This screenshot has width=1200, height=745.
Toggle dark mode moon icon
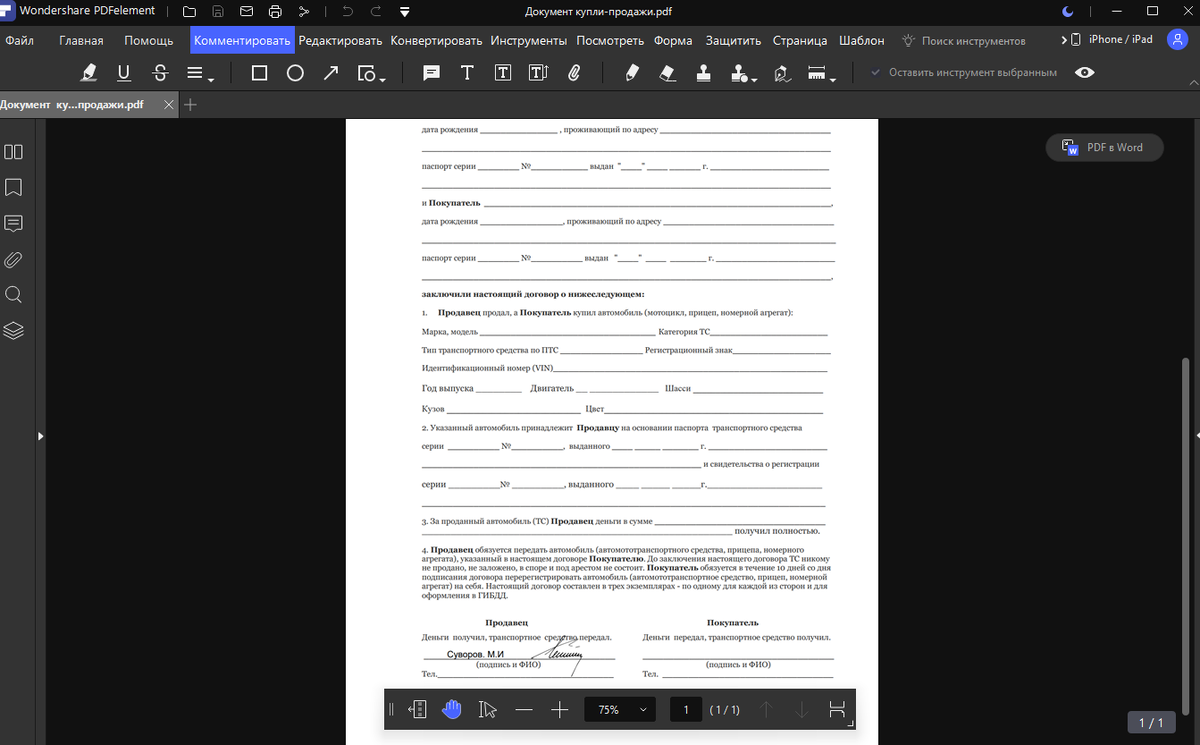pos(1068,11)
